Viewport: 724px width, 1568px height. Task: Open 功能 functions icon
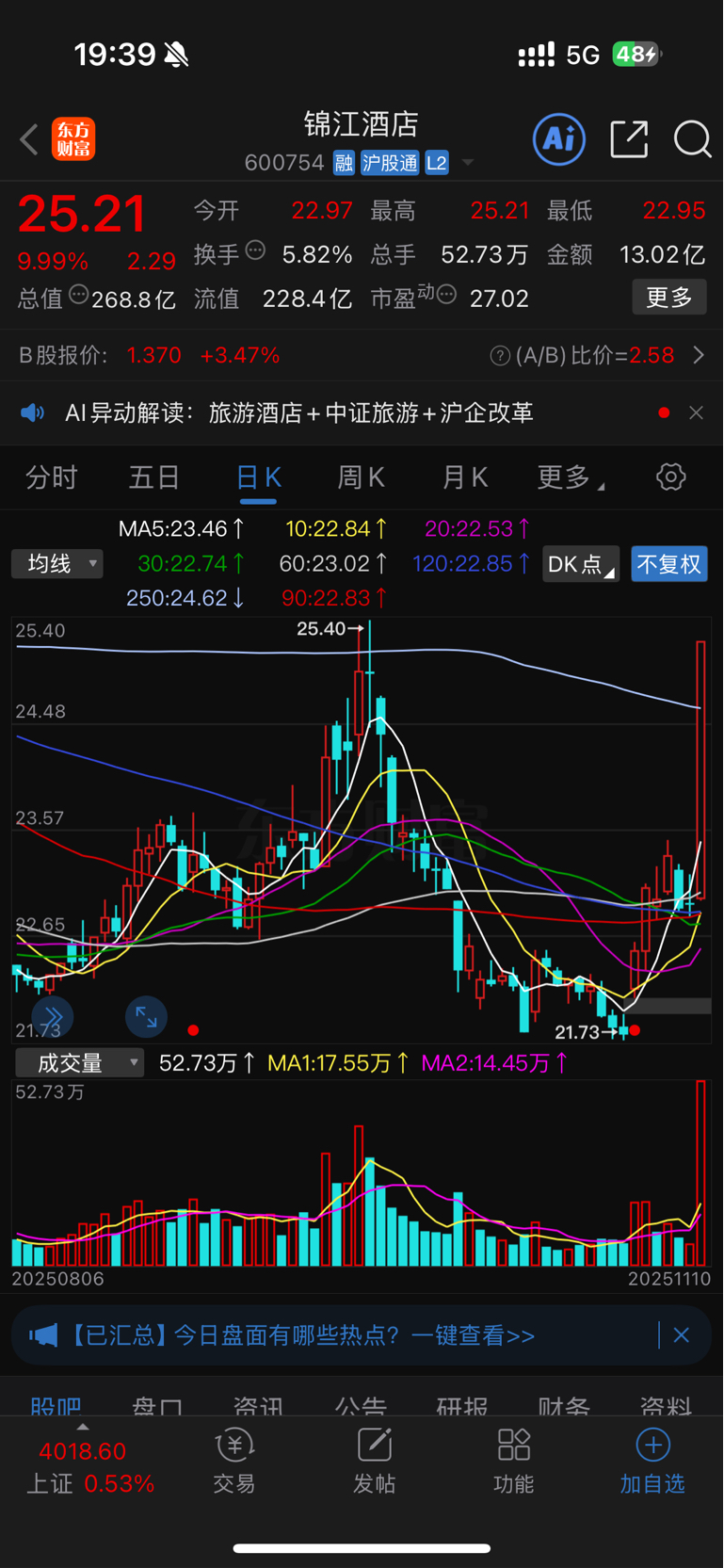pos(513,1462)
